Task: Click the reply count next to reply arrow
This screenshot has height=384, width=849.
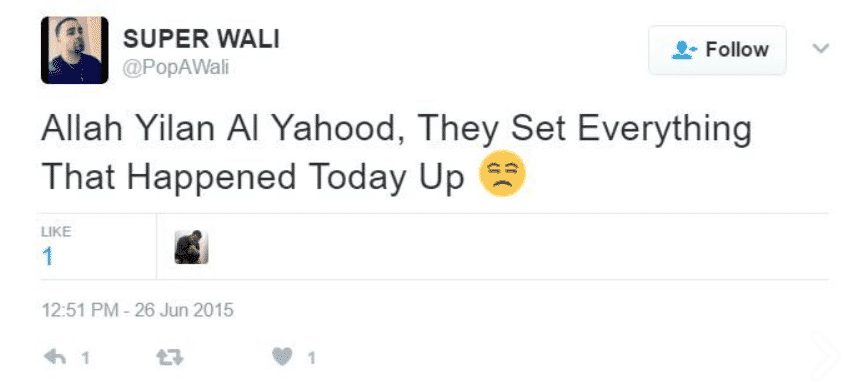Action: 85,357
